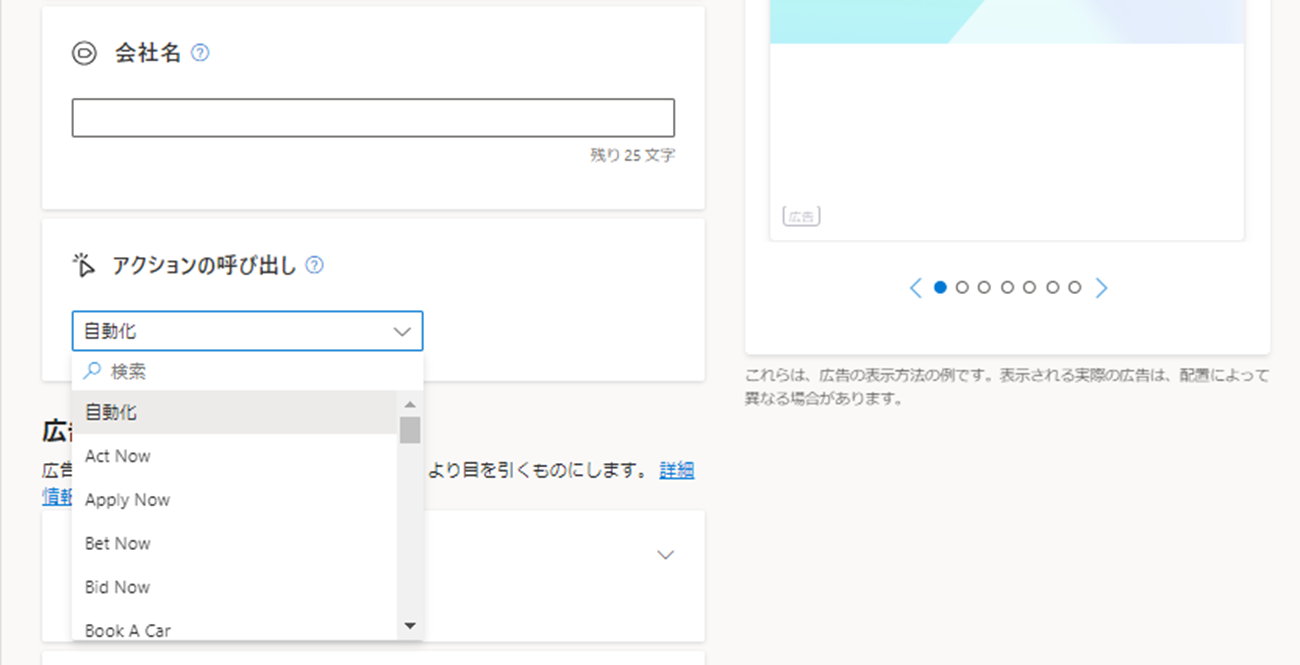
Task: Go to next ad preview arrow
Action: click(x=1101, y=288)
